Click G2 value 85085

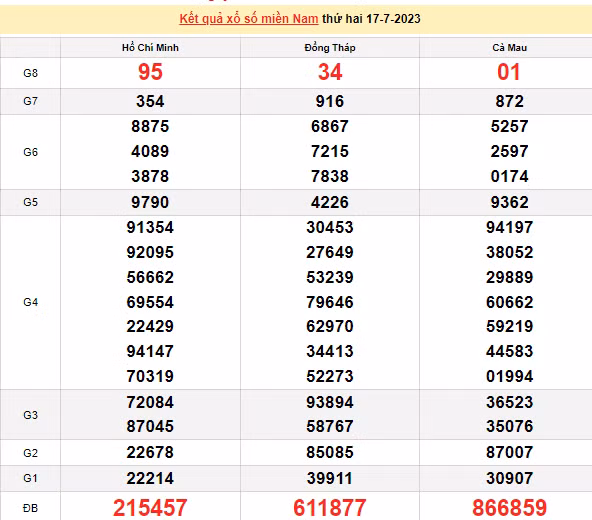[330, 452]
